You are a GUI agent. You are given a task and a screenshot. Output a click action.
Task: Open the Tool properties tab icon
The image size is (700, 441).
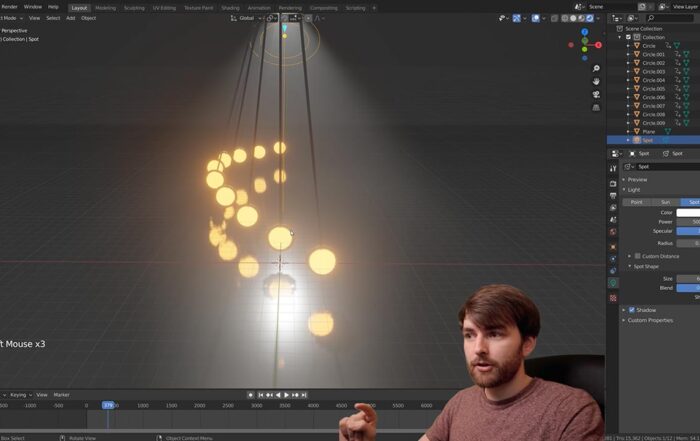[613, 169]
